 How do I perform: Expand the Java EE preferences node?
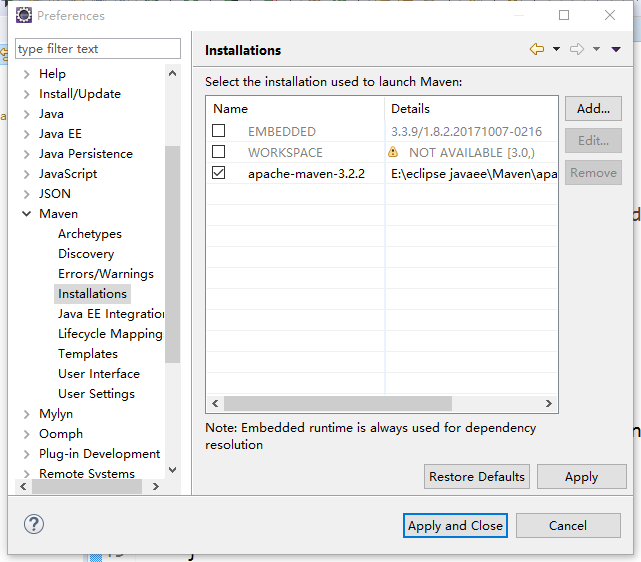coord(26,134)
